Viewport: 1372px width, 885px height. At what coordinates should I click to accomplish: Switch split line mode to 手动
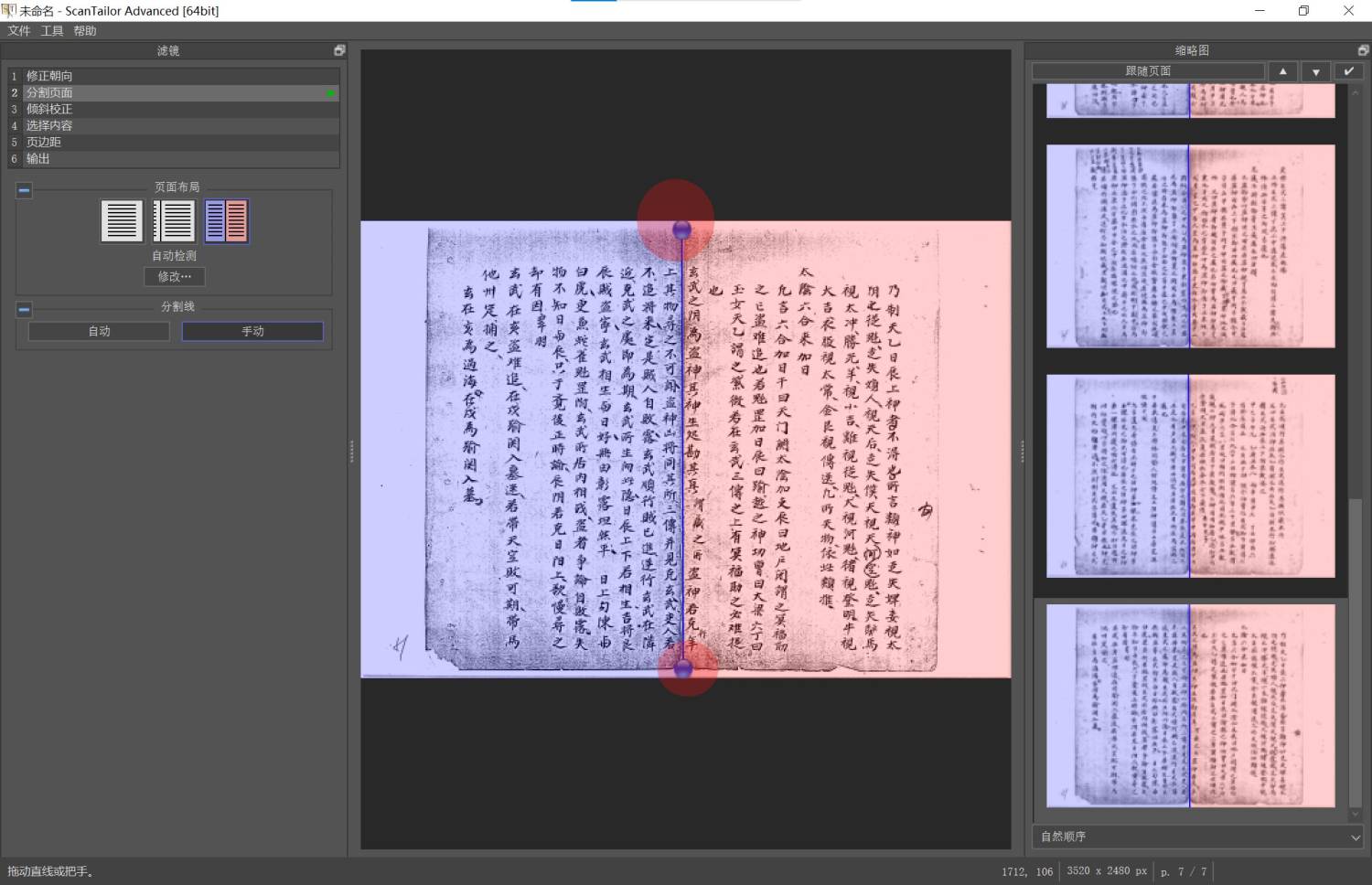tap(252, 331)
